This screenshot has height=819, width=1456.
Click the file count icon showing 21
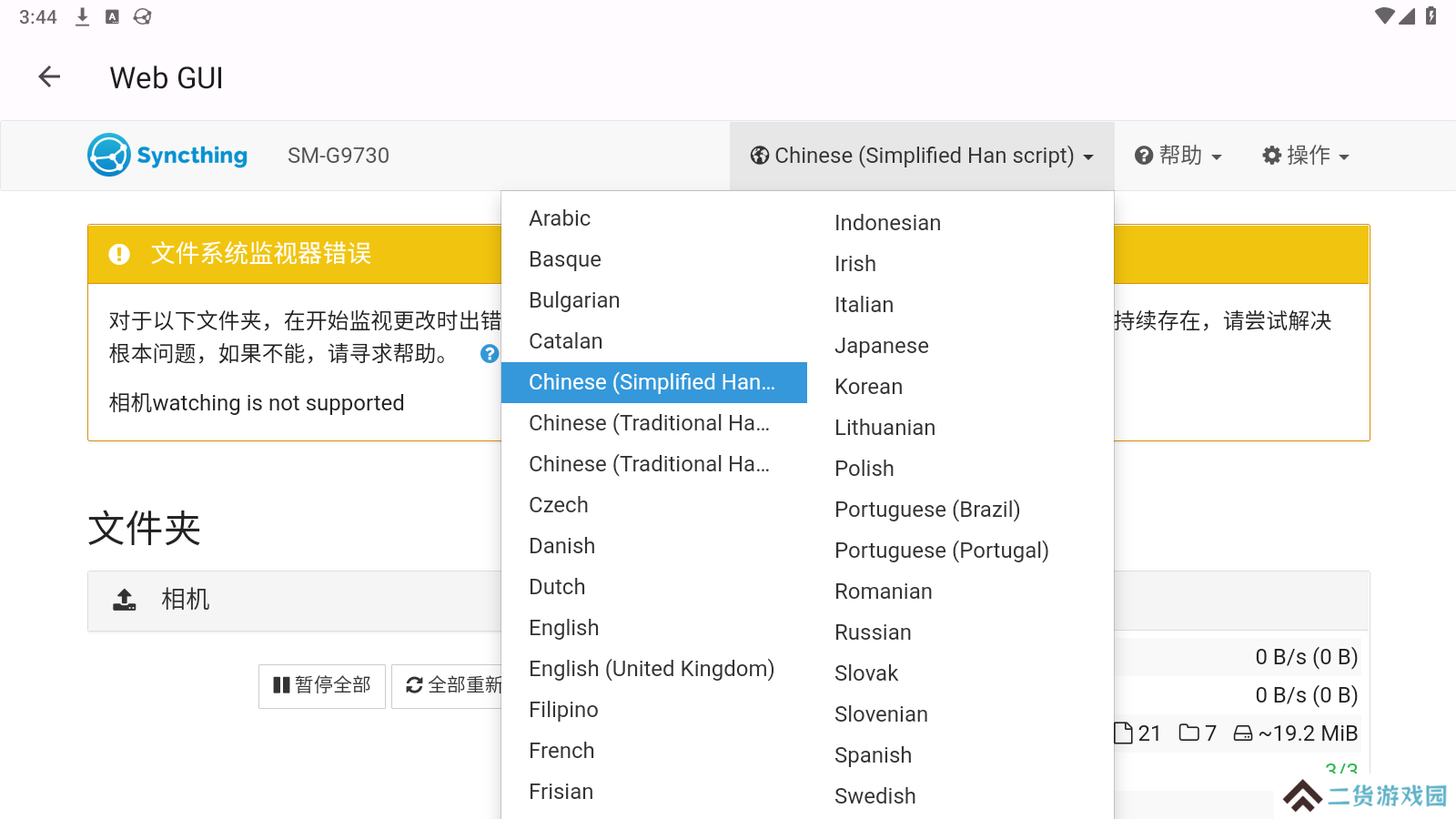1124,733
